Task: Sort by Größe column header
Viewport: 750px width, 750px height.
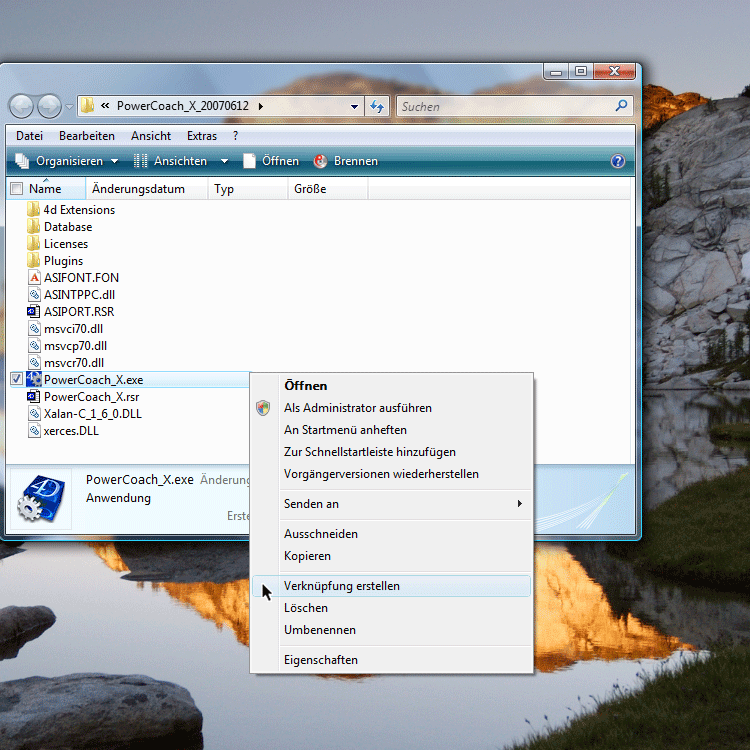Action: pyautogui.click(x=328, y=188)
